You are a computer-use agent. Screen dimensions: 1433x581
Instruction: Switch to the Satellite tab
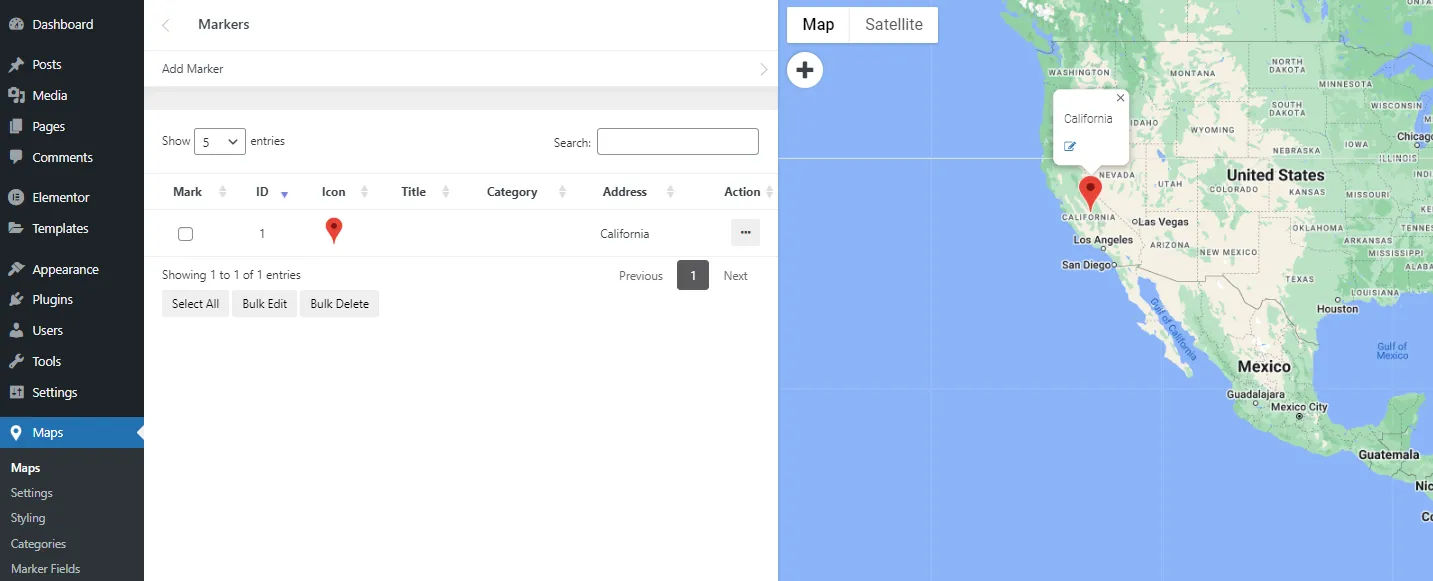tap(893, 24)
